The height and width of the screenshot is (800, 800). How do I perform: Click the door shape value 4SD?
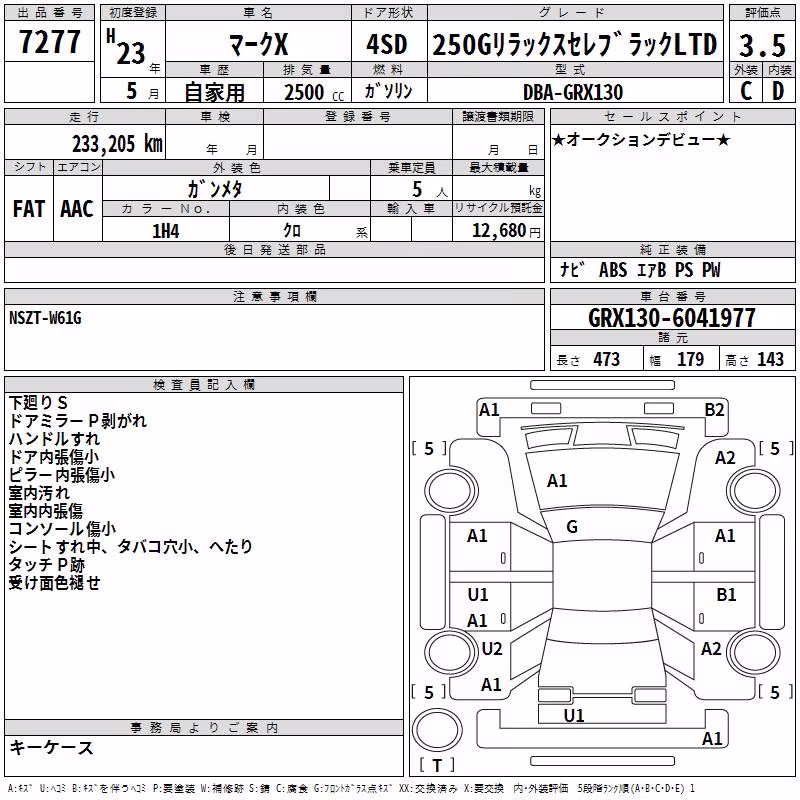tap(387, 44)
